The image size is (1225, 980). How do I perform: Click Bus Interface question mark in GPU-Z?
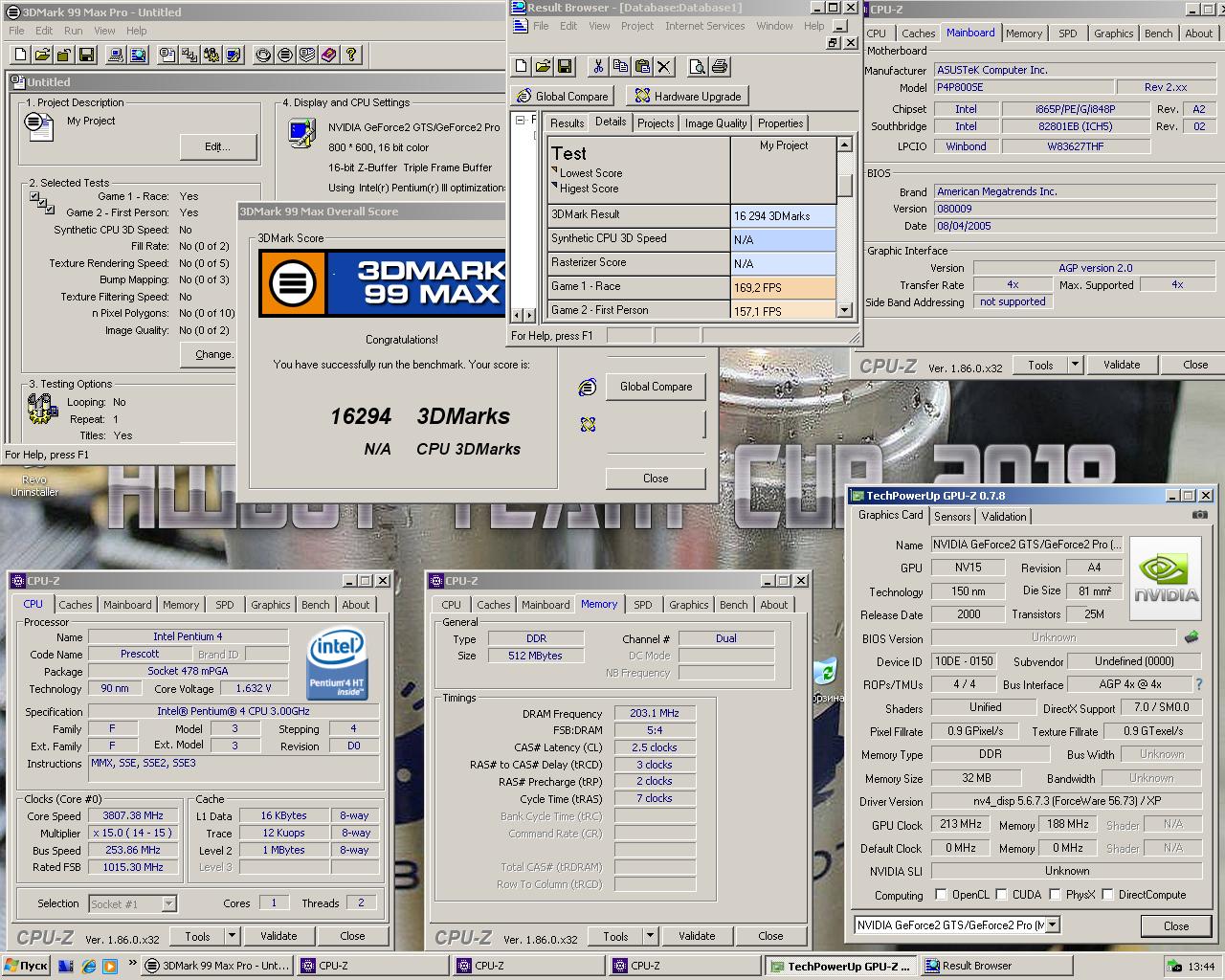[1198, 684]
